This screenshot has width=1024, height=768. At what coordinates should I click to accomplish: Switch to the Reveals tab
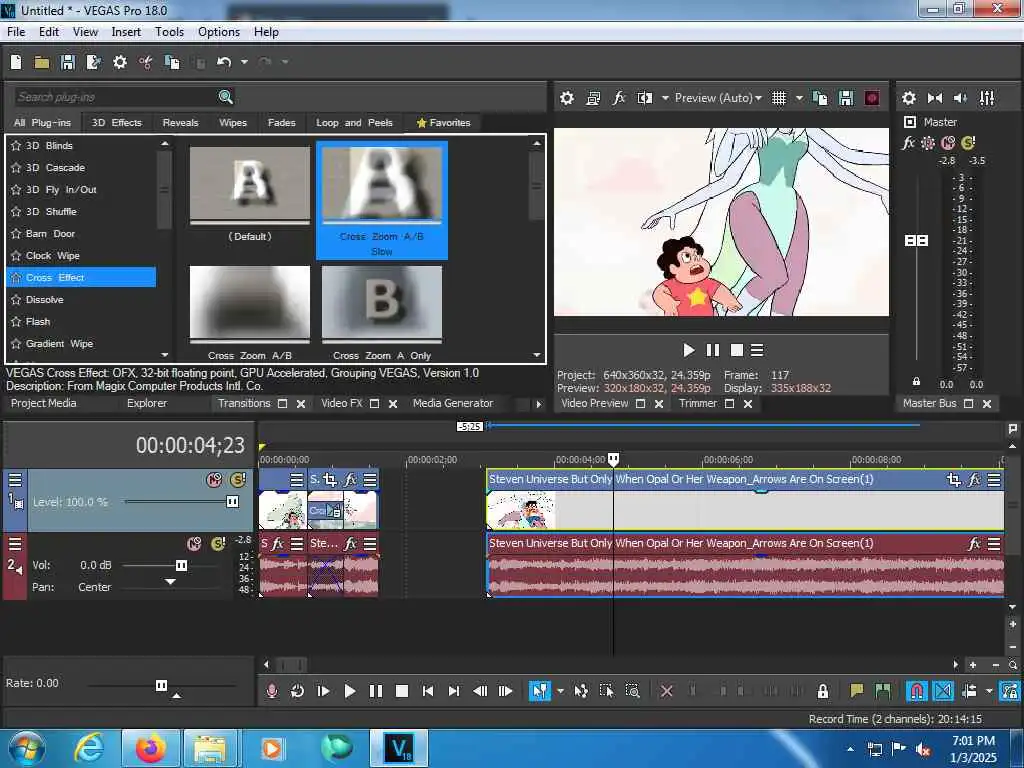pos(180,123)
